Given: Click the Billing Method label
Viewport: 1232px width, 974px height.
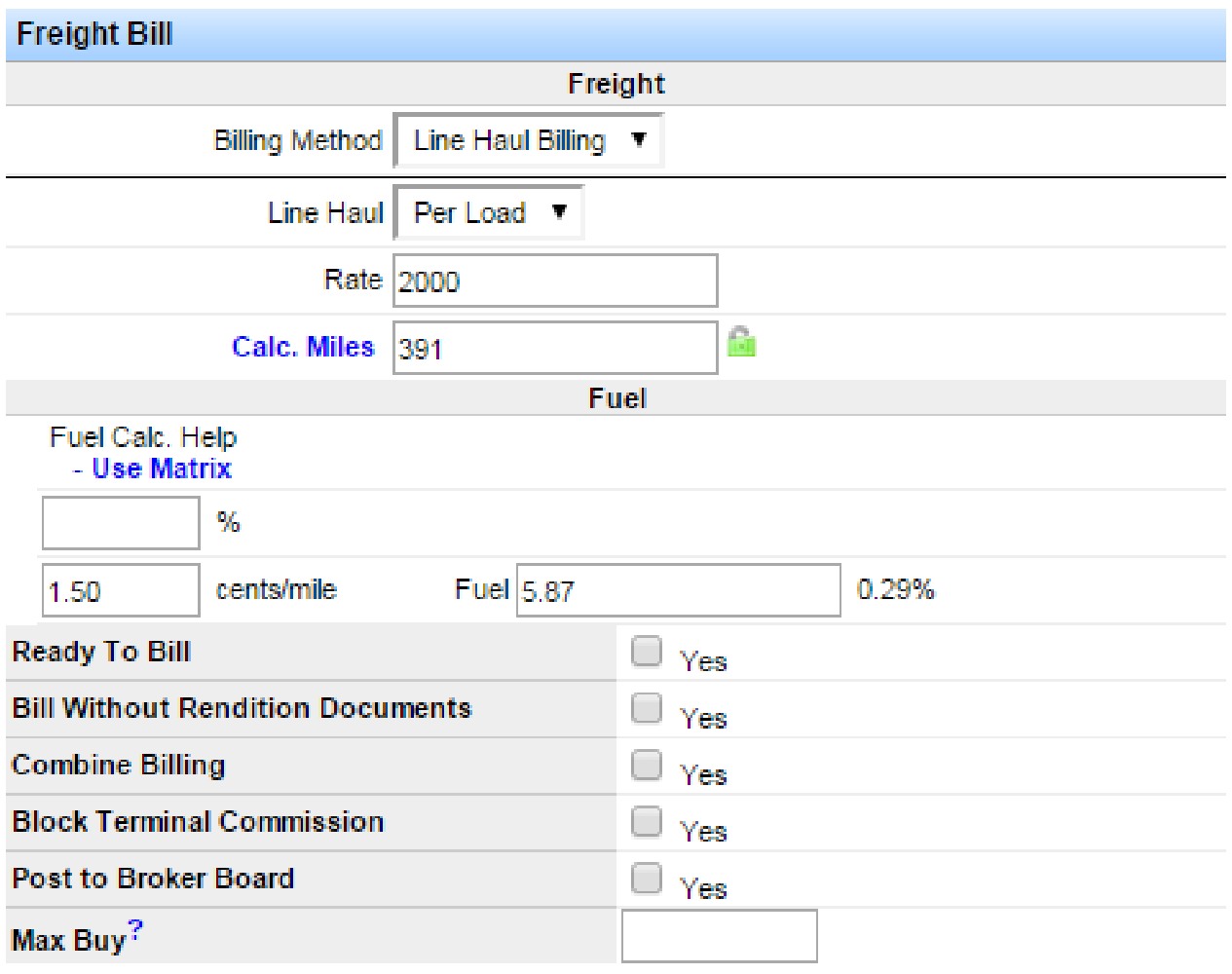Looking at the screenshot, I should [298, 140].
